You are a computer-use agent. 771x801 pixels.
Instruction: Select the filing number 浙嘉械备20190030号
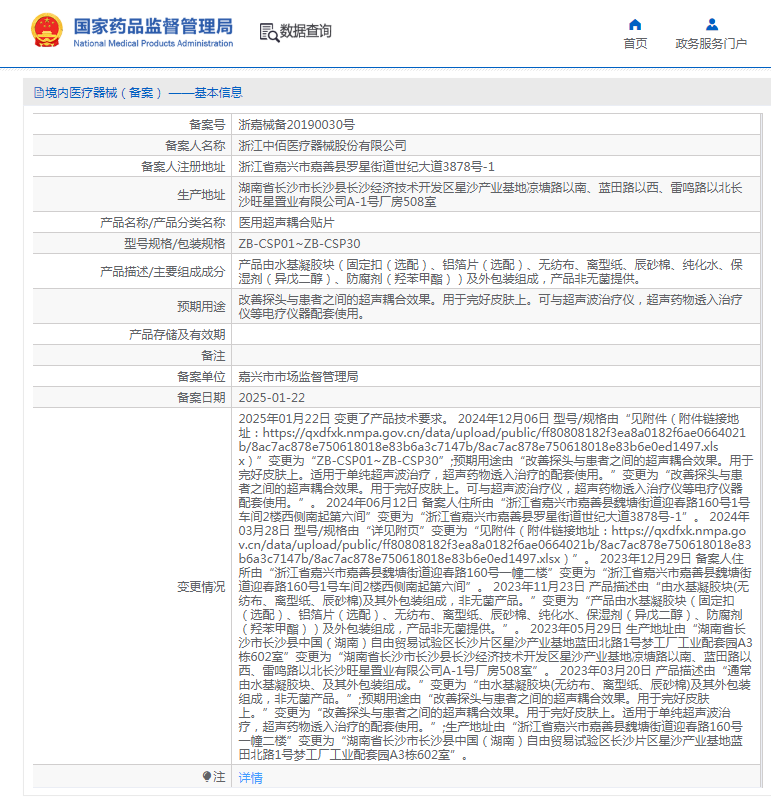tap(296, 125)
